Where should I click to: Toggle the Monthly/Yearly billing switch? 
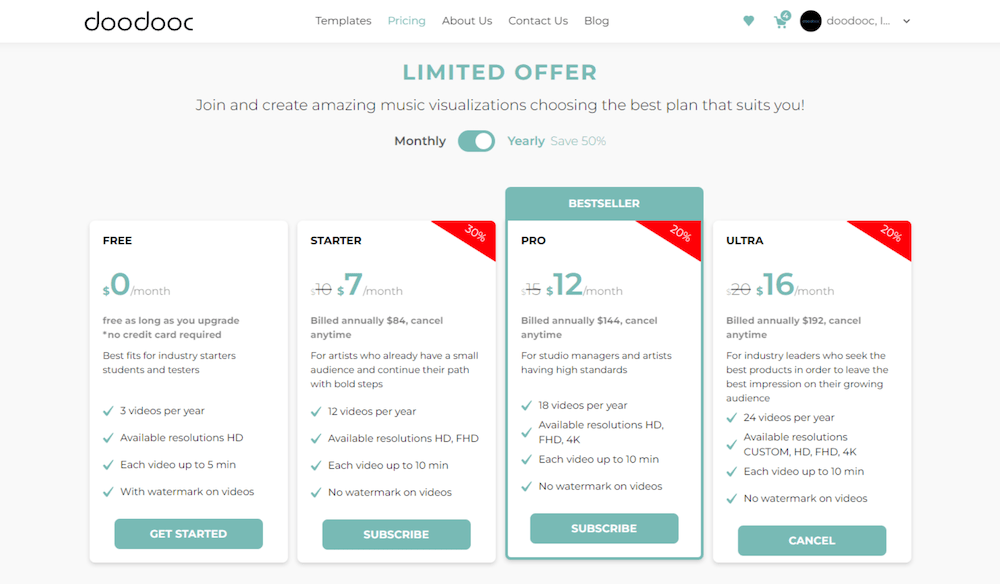476,141
